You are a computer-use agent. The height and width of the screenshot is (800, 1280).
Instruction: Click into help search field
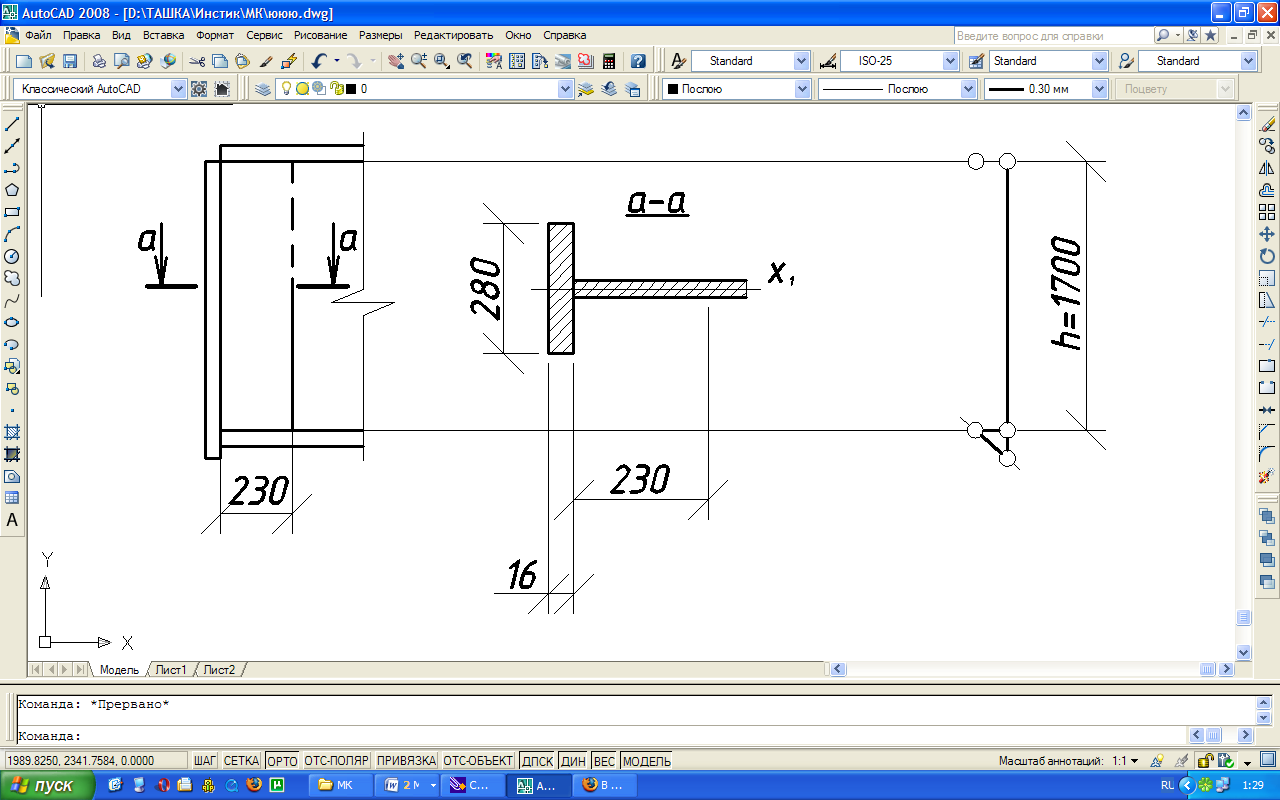1053,35
